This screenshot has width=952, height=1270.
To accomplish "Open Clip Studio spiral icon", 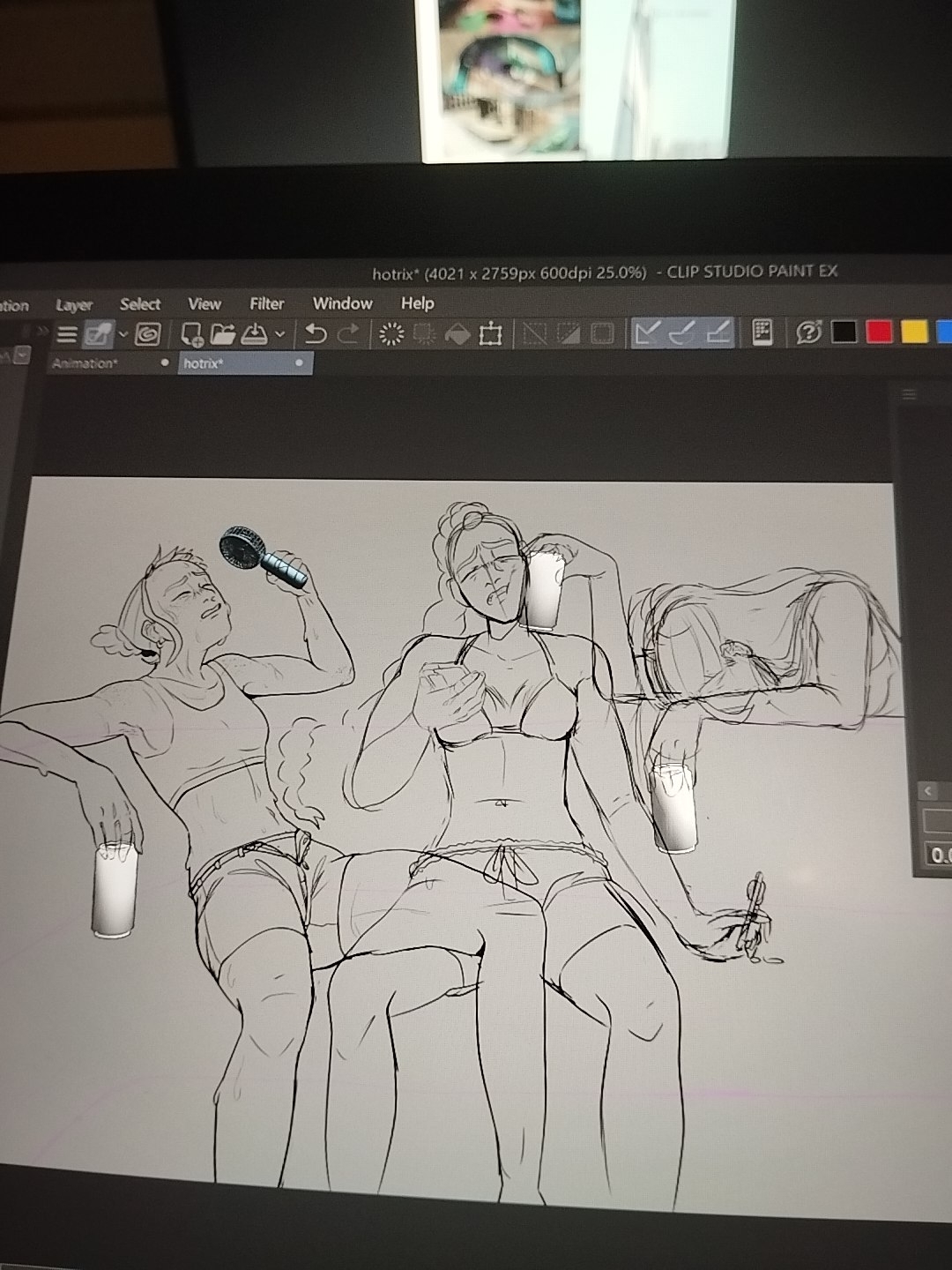I will pos(147,334).
